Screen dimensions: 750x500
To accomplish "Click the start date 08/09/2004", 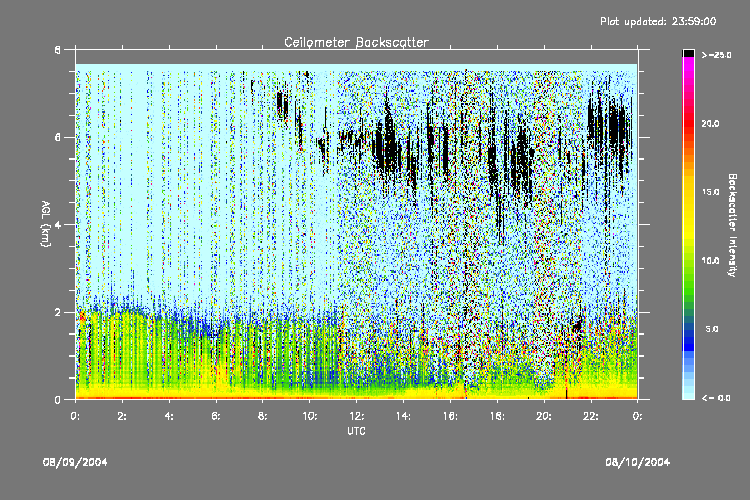I will (x=75, y=462).
